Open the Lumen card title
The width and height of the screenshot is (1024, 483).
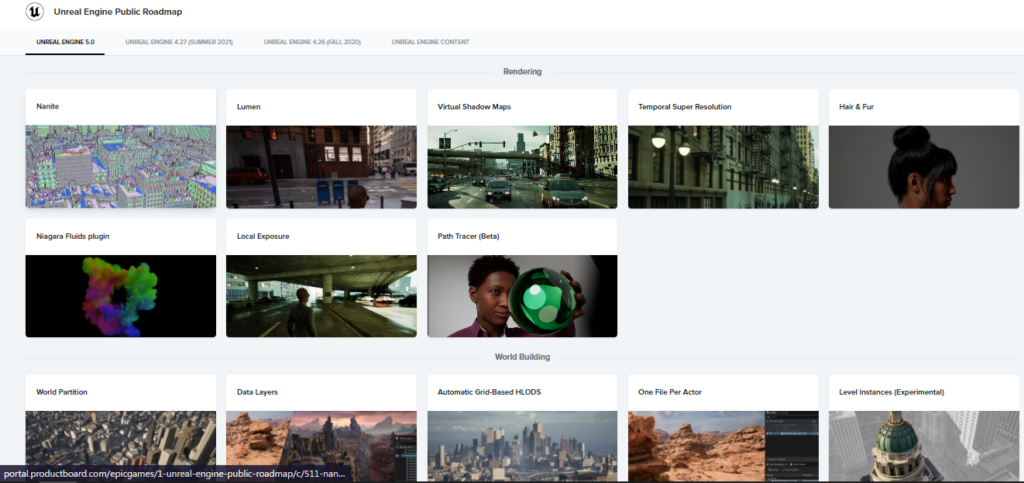coord(249,106)
